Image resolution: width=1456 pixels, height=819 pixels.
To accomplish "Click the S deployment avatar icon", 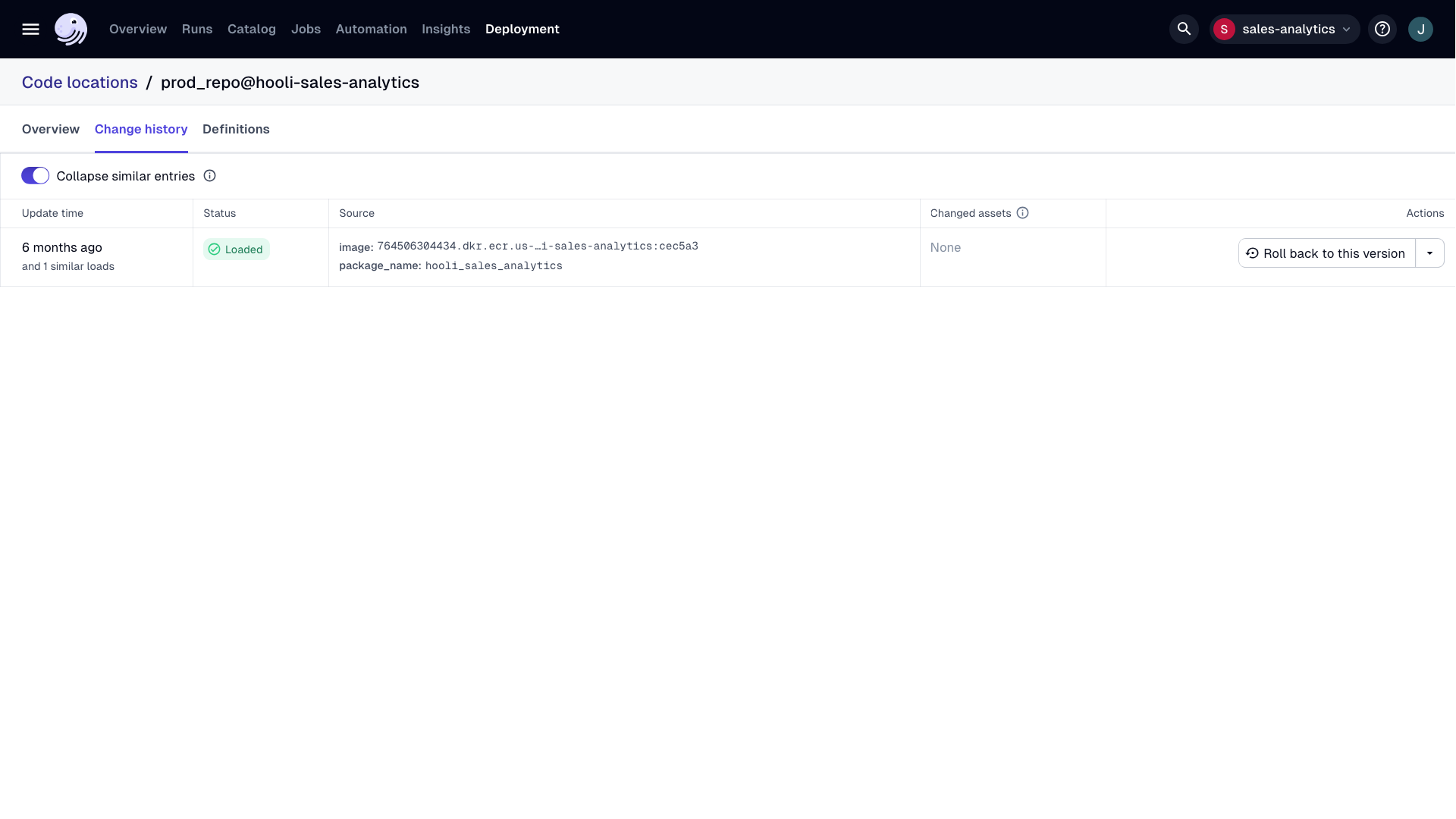I will click(1224, 29).
